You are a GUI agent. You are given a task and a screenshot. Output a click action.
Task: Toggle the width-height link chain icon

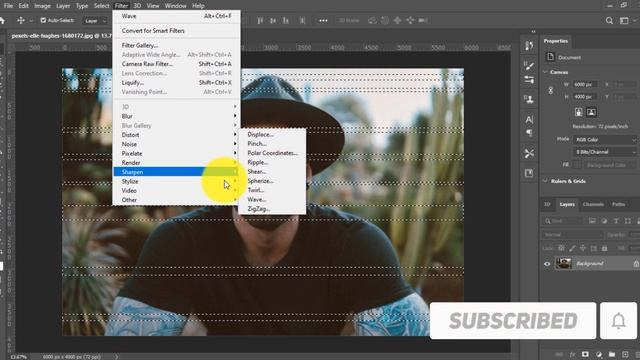550,91
